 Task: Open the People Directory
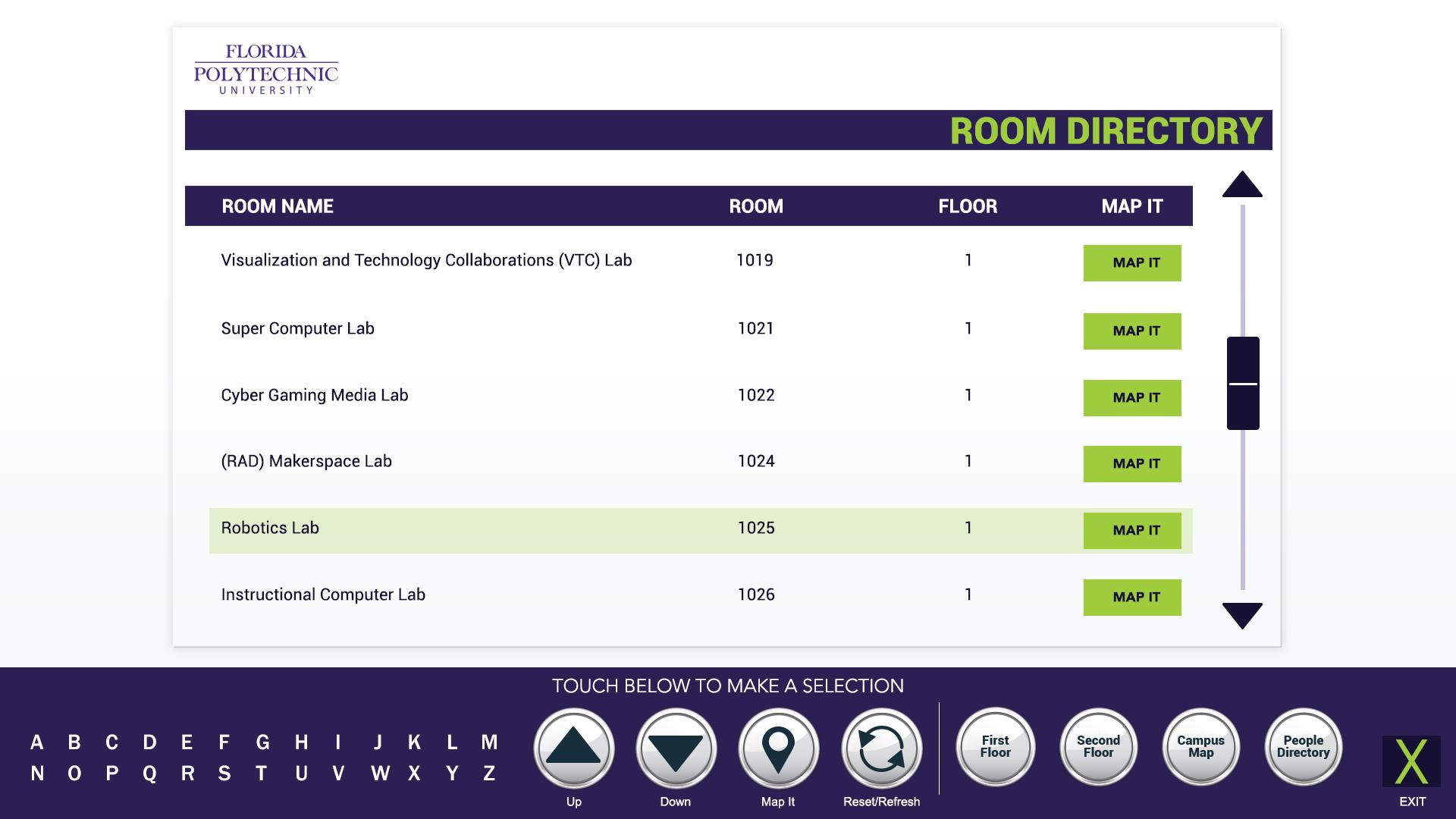point(1303,747)
